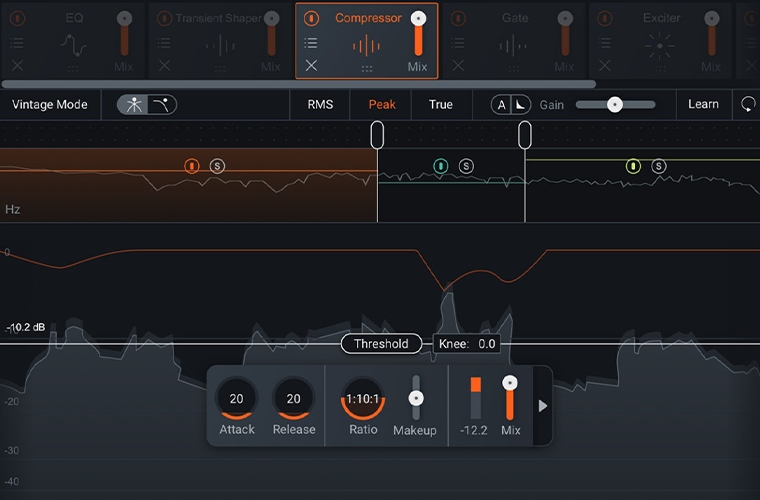760x500 pixels.
Task: Adjust the Gain slider knob
Action: (615, 105)
